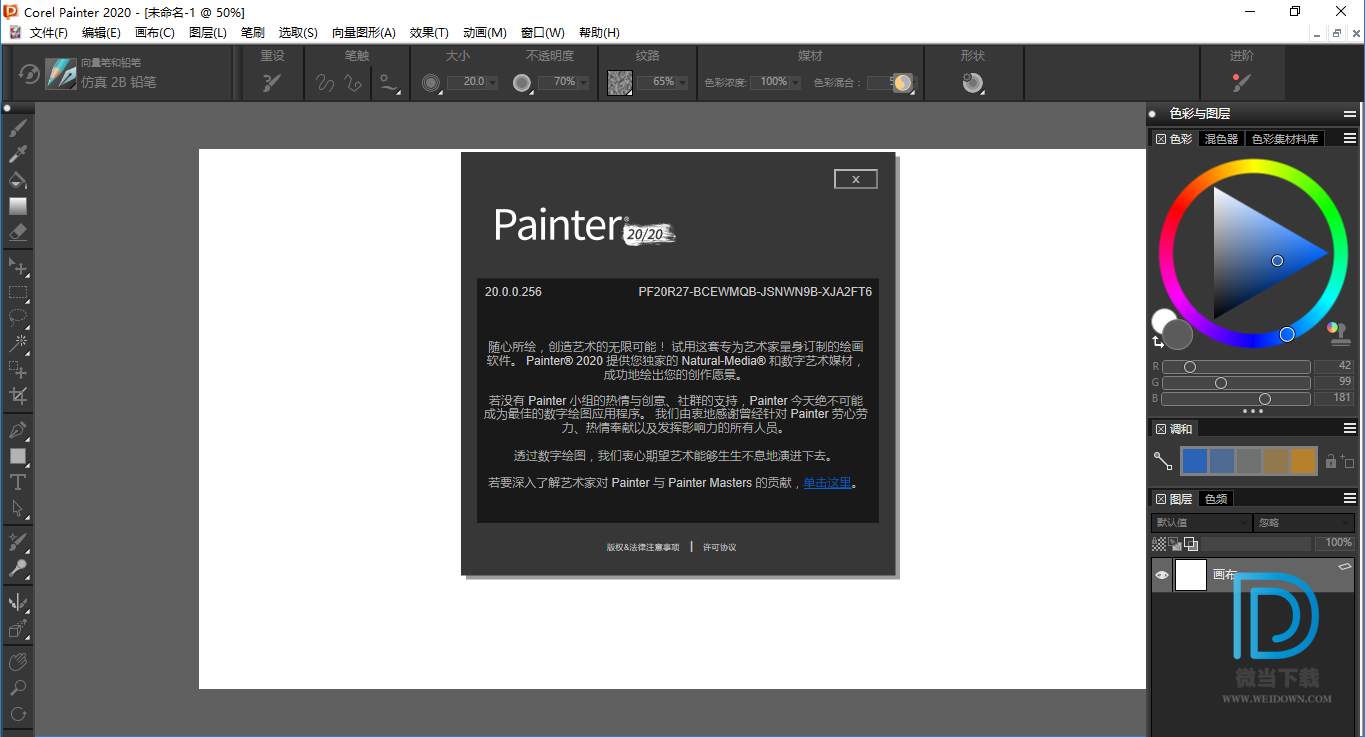This screenshot has width=1365, height=737.
Task: Switch to the 色彩集材料库 tab
Action: [1285, 139]
